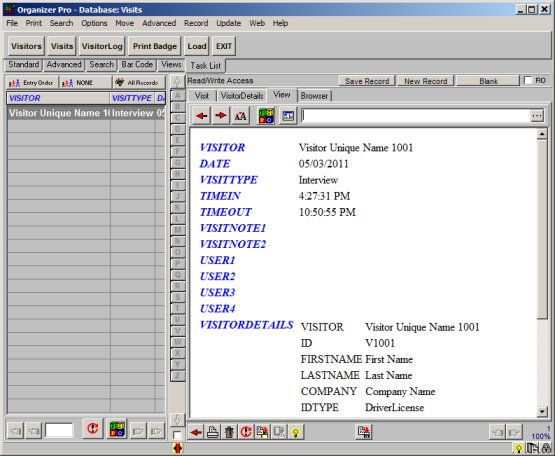
Task: Switch to the Browser tab
Action: pos(314,96)
